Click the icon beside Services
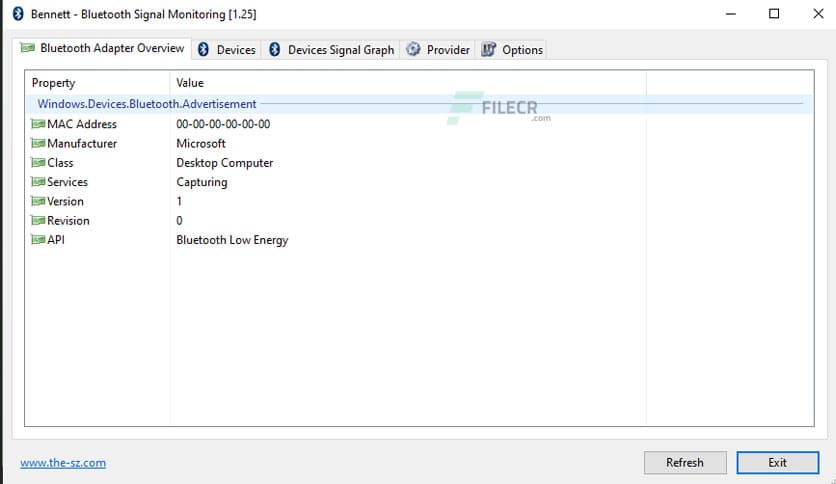The image size is (836, 484). point(38,182)
